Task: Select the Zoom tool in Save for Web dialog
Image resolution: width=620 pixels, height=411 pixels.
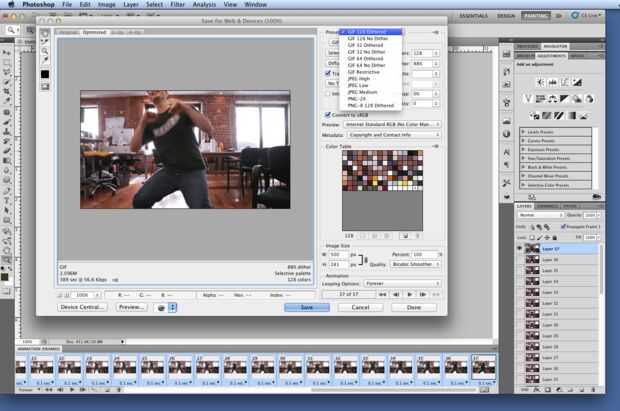Action: coord(45,51)
